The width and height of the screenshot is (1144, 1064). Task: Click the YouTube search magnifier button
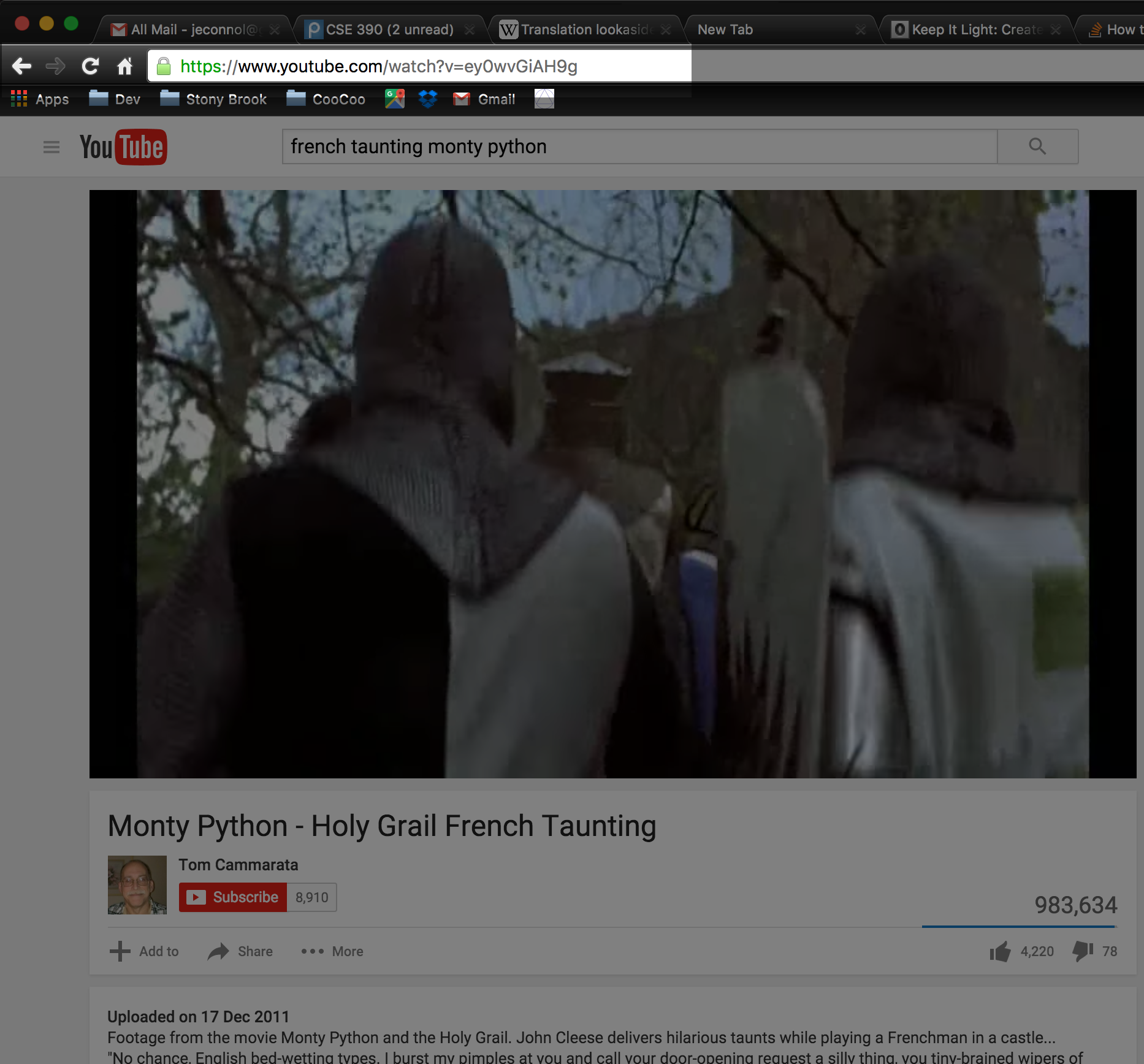[x=1037, y=146]
